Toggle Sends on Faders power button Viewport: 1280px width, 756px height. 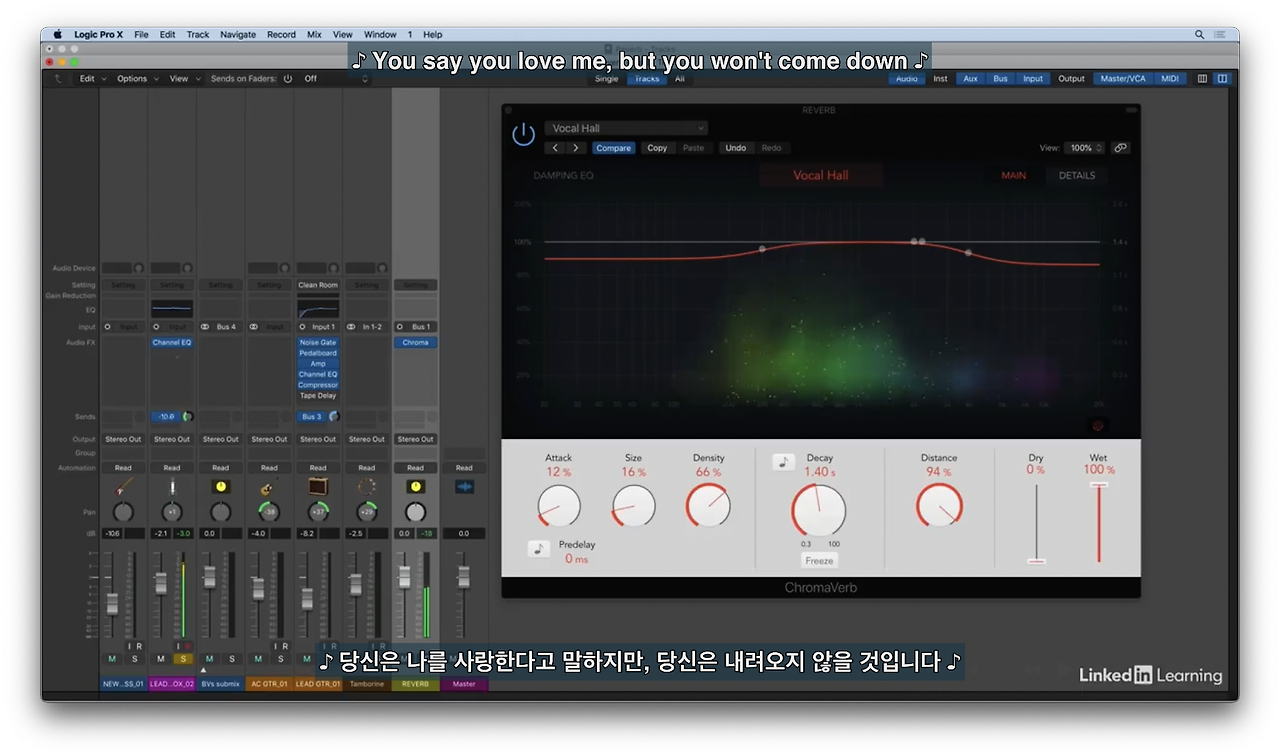(287, 79)
